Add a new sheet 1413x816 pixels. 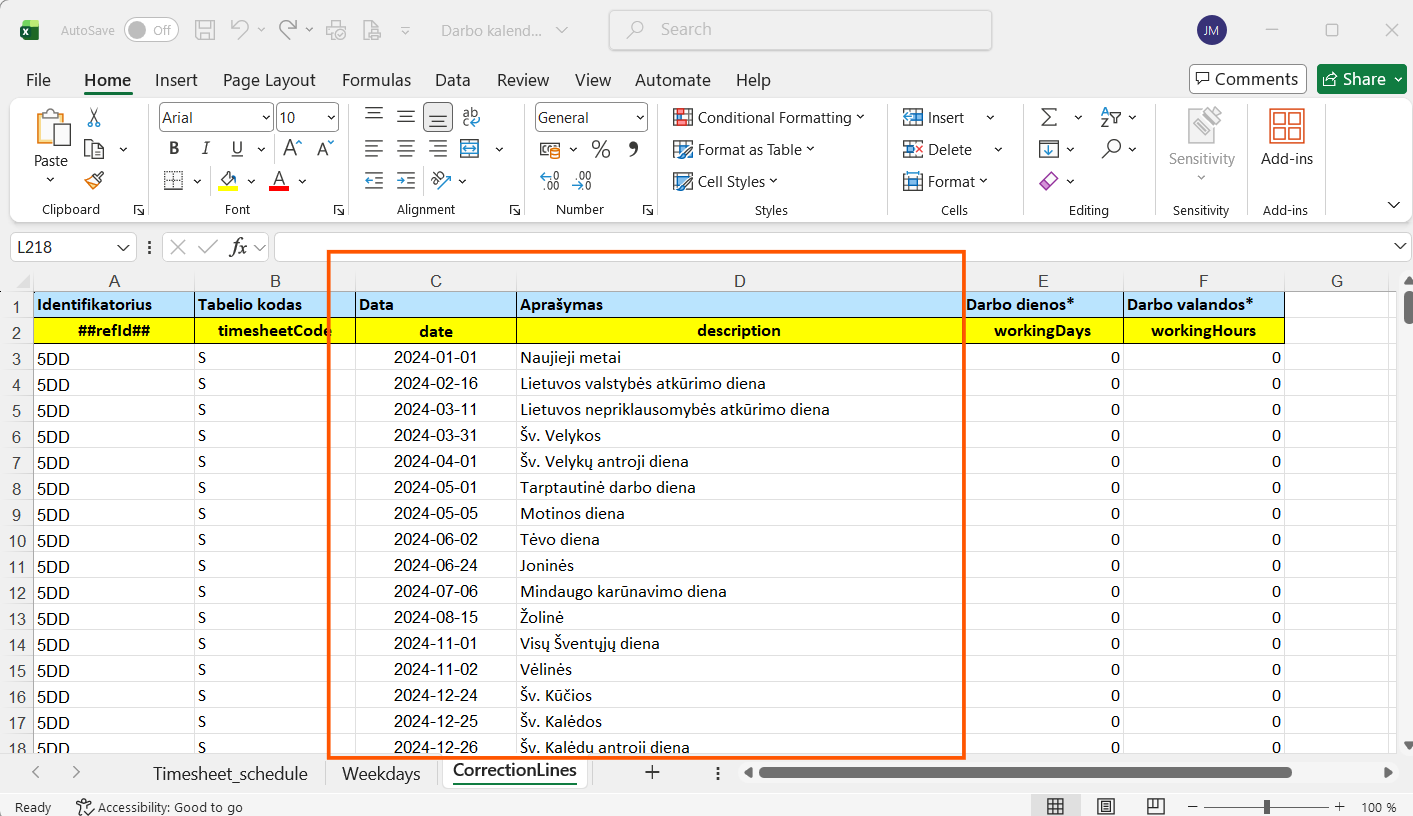click(652, 772)
